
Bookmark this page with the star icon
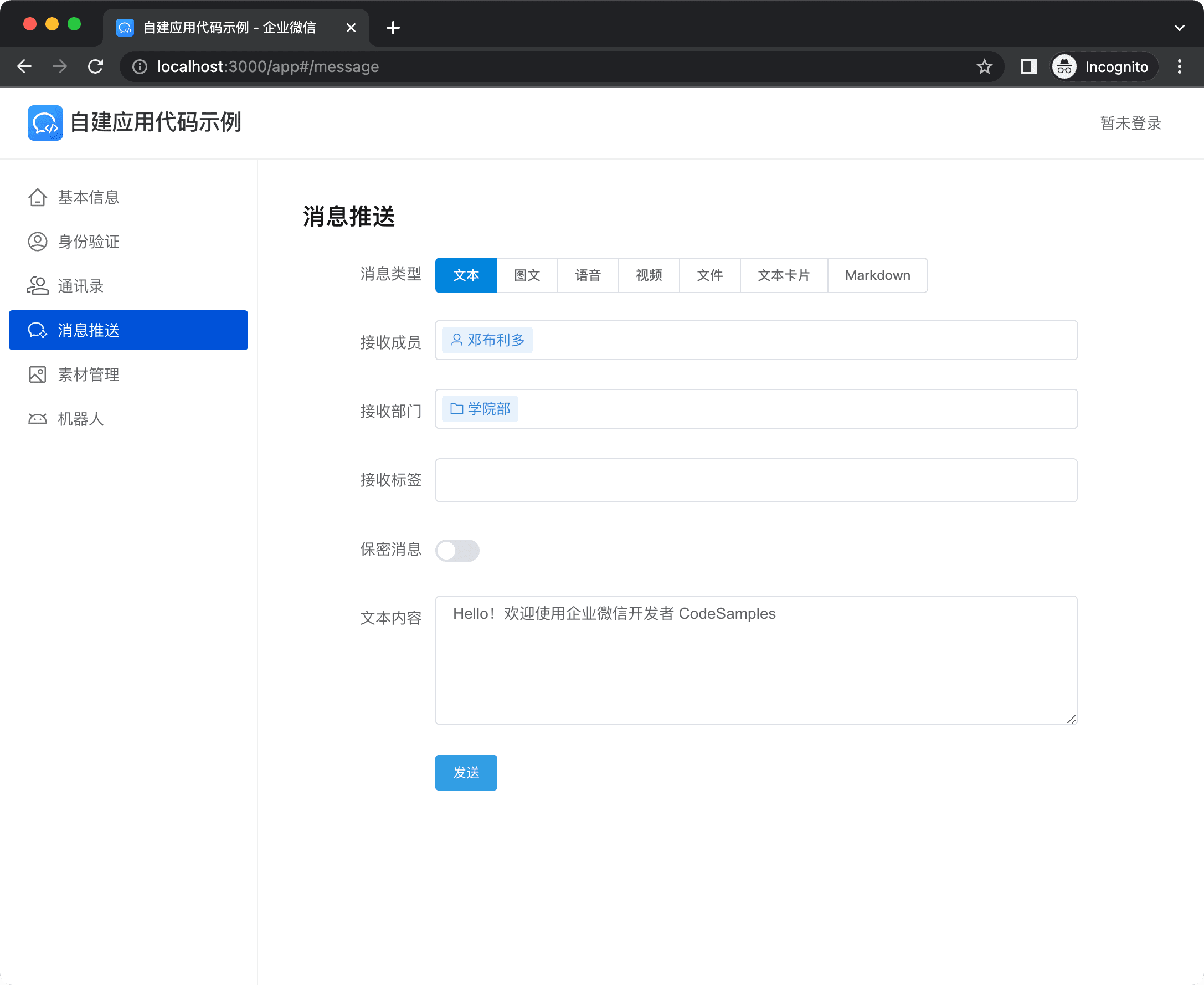click(985, 66)
